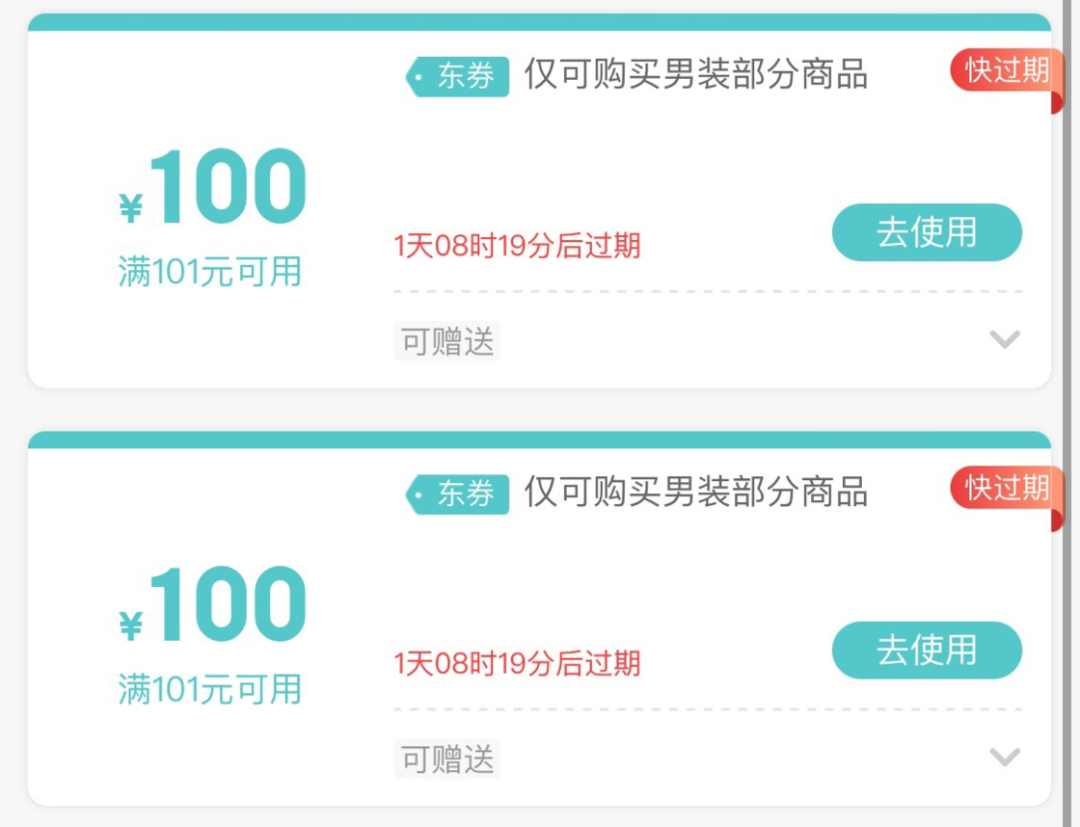Screen dimensions: 1080x827
Task: Click the first coupon's 满101元可用 condition text
Action: [210, 272]
